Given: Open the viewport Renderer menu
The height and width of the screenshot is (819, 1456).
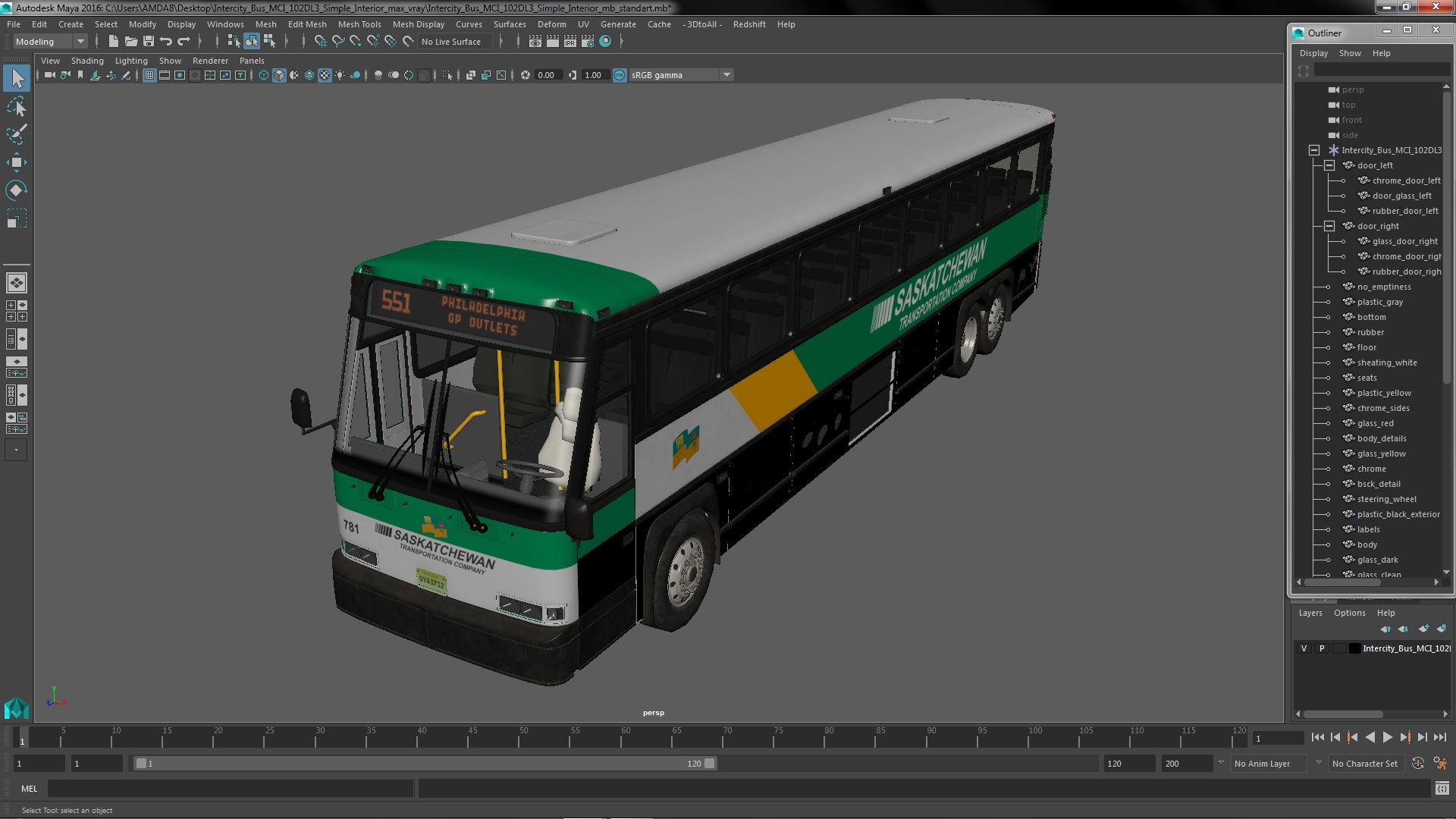Looking at the screenshot, I should point(210,61).
